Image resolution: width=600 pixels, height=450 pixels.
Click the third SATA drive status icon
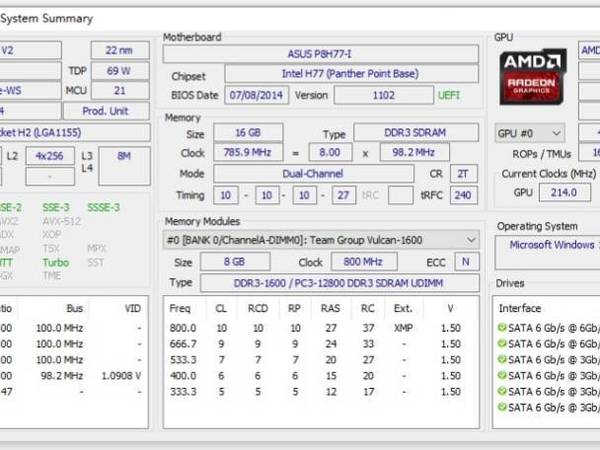501,359
